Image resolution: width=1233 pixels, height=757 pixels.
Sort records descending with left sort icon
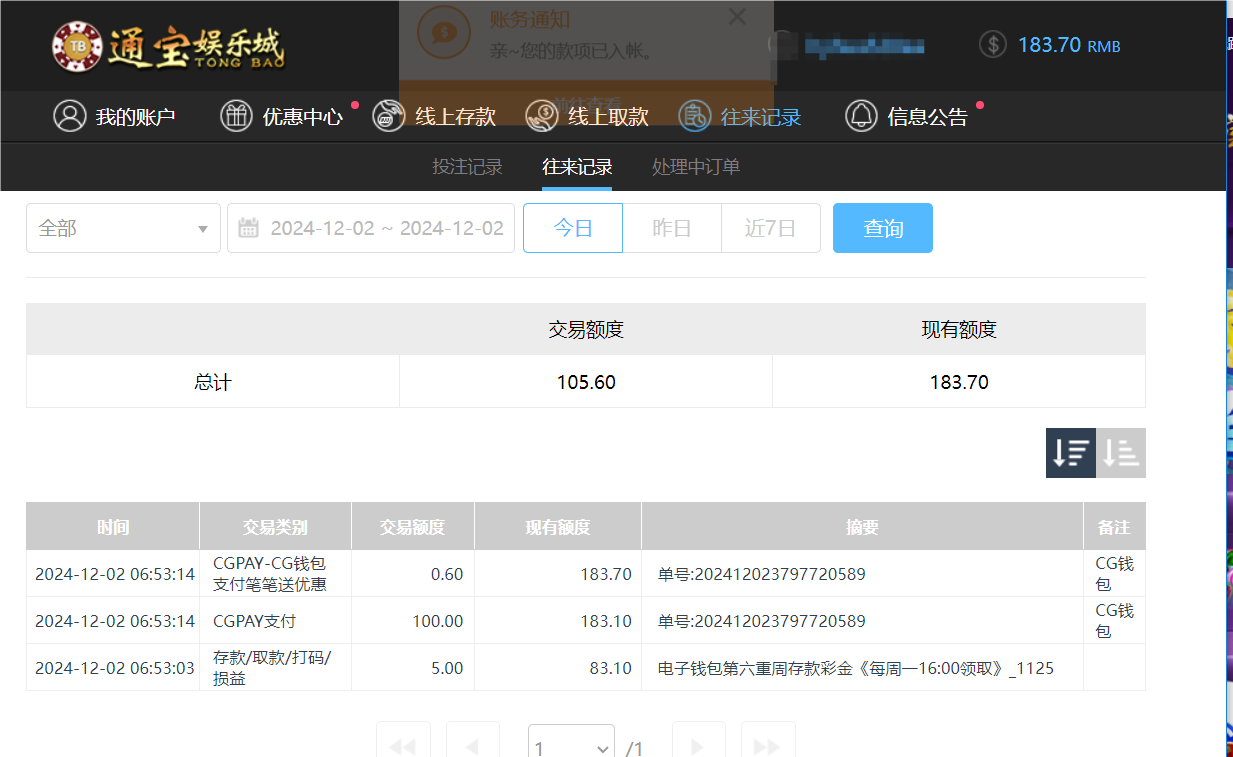(1070, 453)
